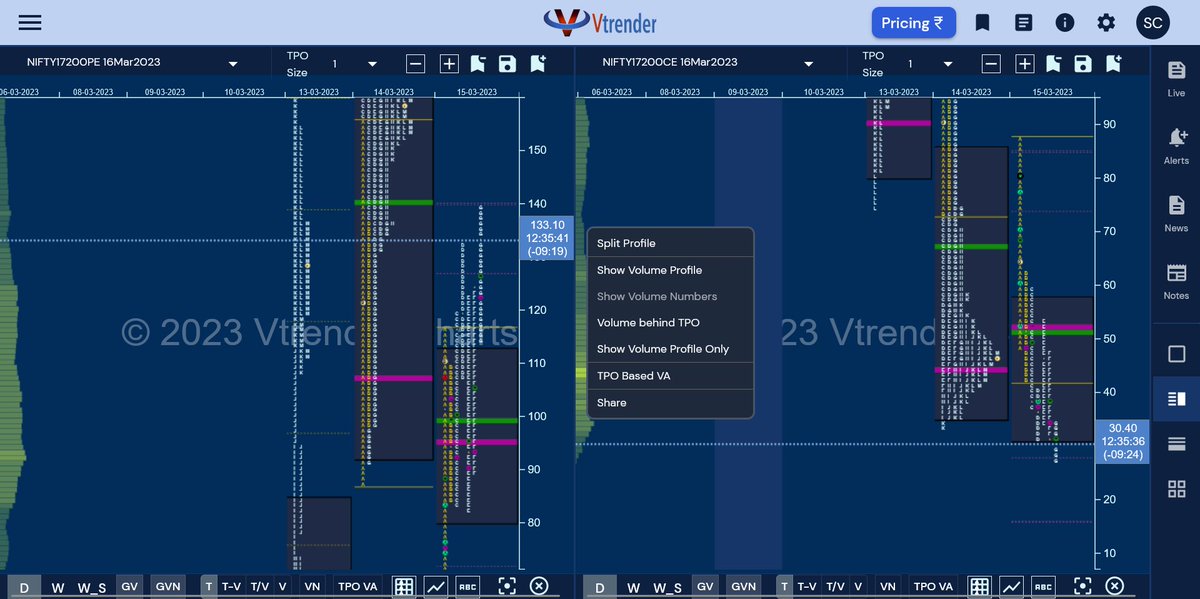Choose Share from context menu
The height and width of the screenshot is (599, 1200).
point(670,403)
